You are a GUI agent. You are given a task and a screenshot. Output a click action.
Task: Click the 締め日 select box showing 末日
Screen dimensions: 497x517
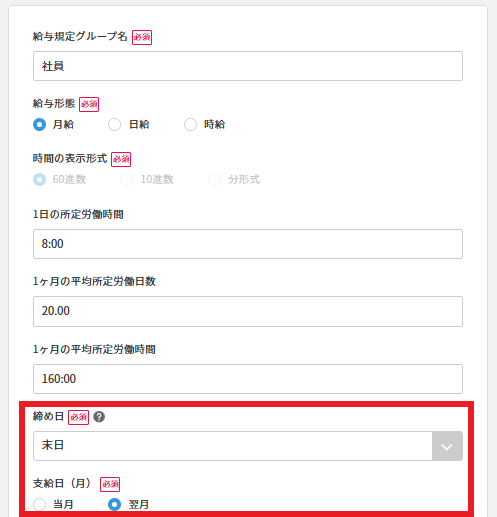pyautogui.click(x=248, y=446)
